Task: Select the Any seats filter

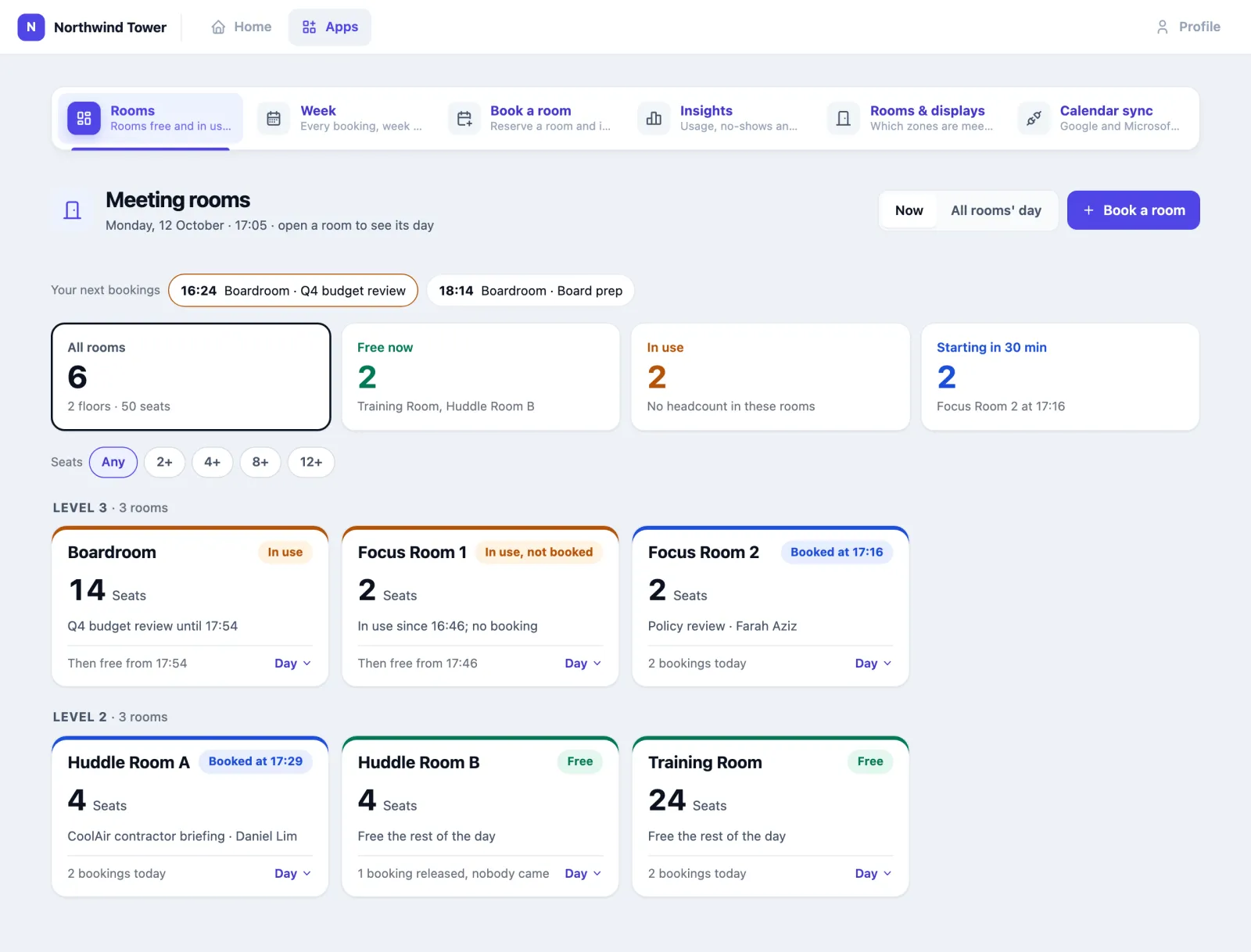Action: tap(113, 462)
